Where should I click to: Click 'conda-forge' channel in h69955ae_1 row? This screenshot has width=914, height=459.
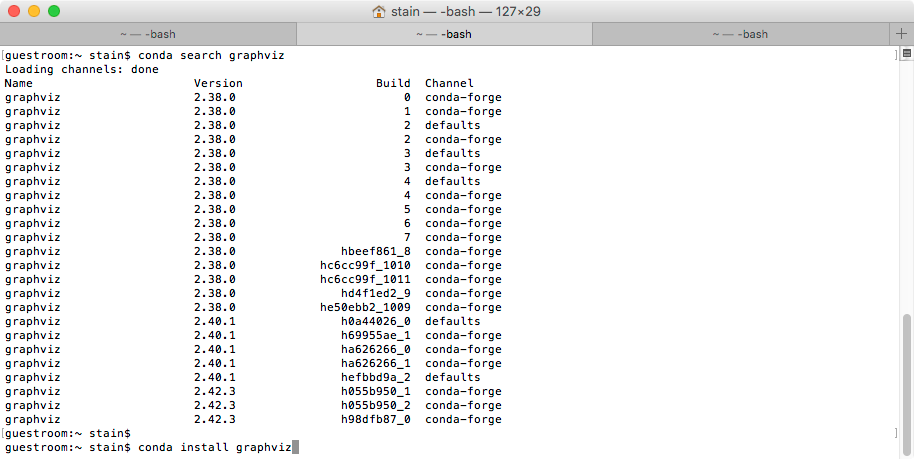[x=463, y=335]
